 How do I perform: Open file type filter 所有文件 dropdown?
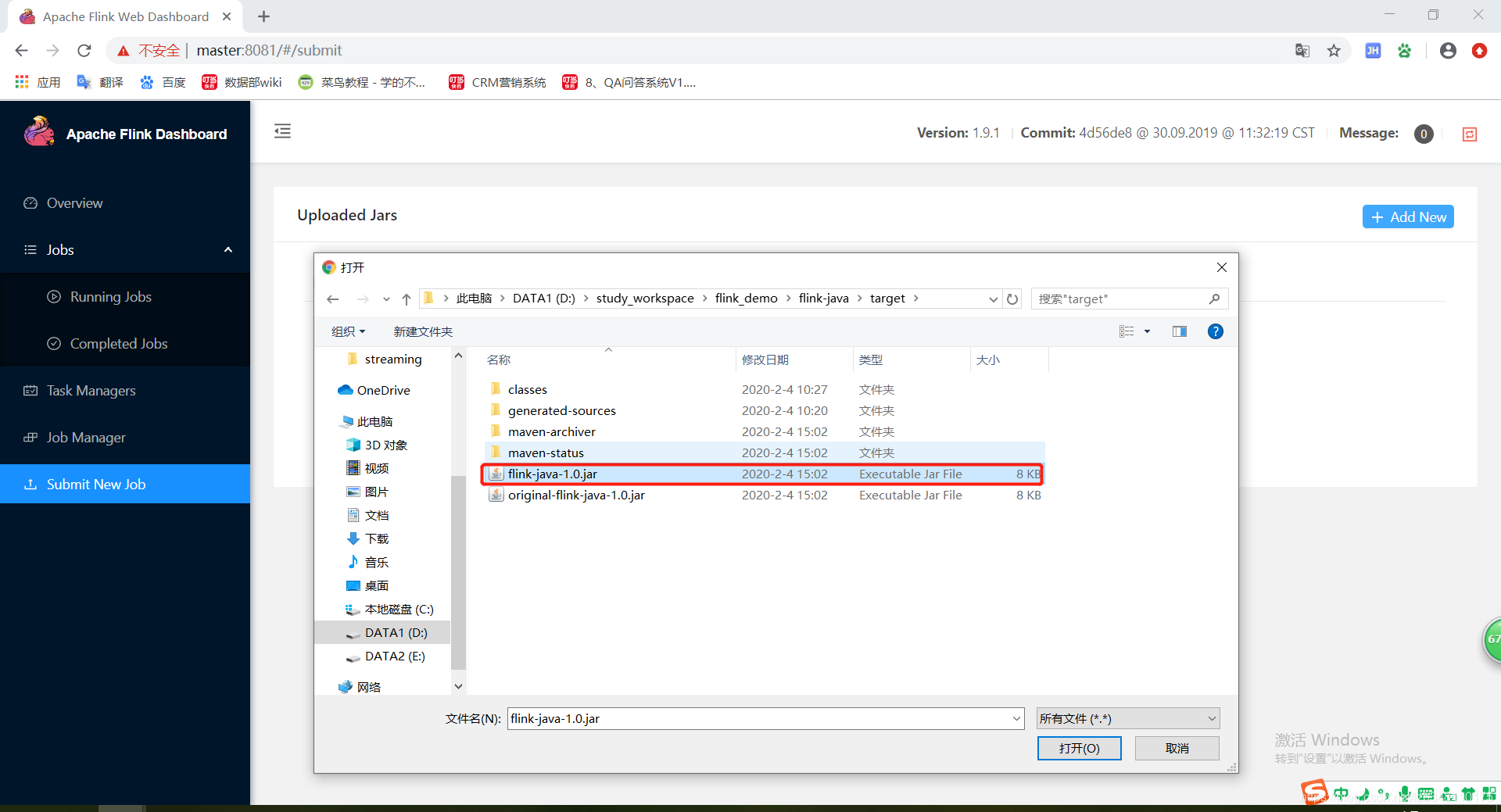[1128, 718]
